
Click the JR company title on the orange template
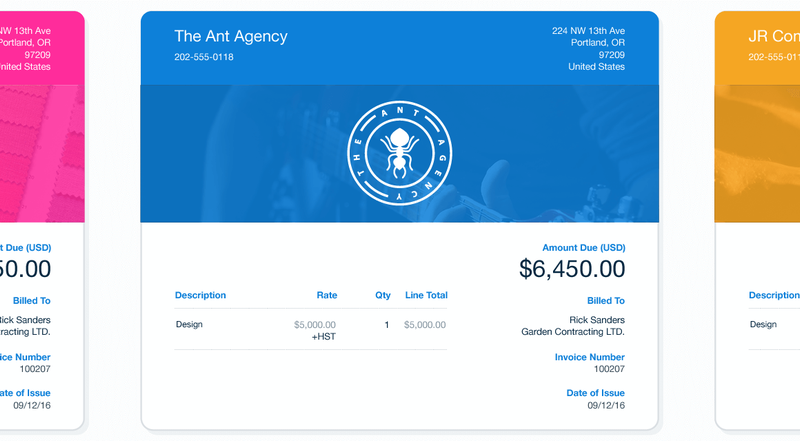(774, 36)
